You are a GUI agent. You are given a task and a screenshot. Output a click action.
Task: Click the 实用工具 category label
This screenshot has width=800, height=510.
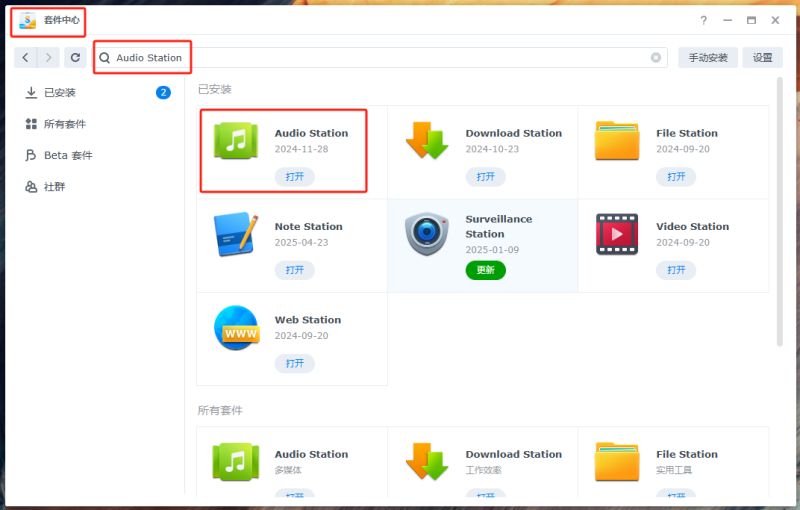point(674,470)
